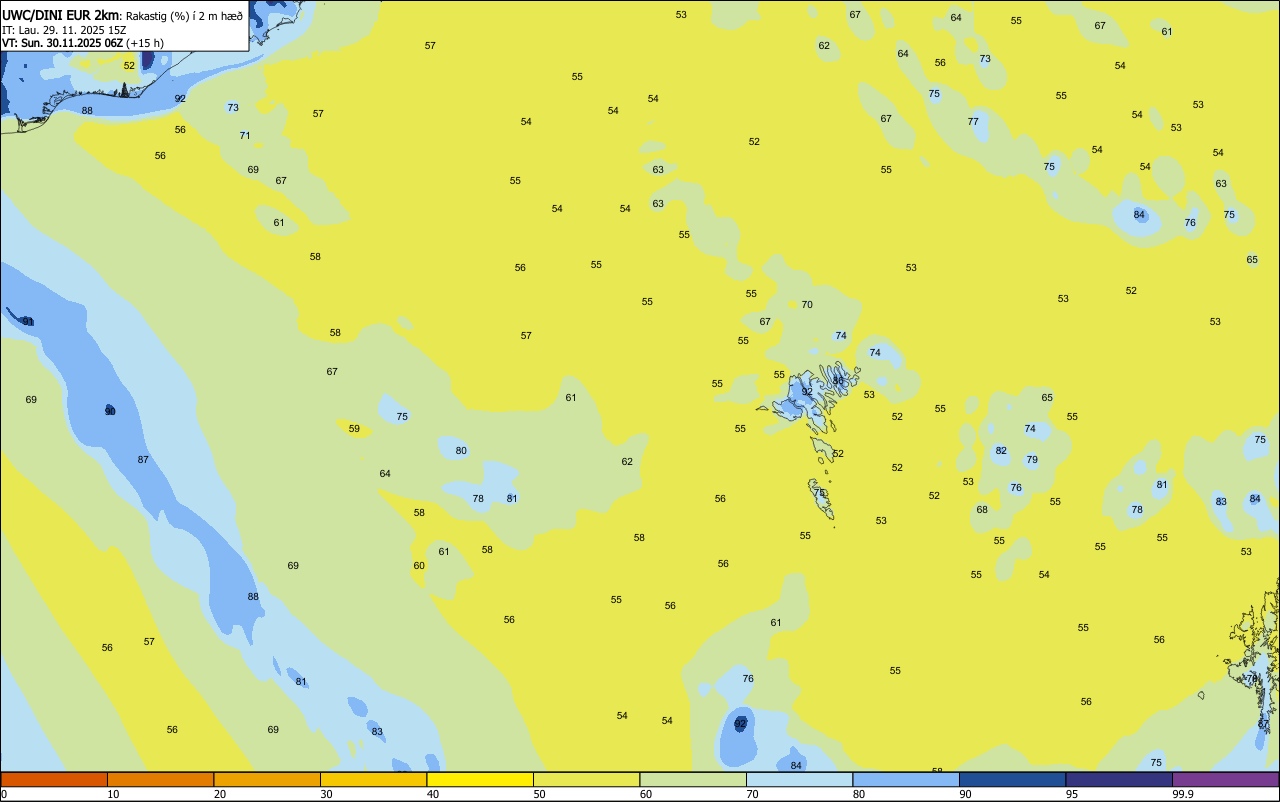Click the legend swatch for 0–10 percent
The height and width of the screenshot is (802, 1280).
point(54,779)
